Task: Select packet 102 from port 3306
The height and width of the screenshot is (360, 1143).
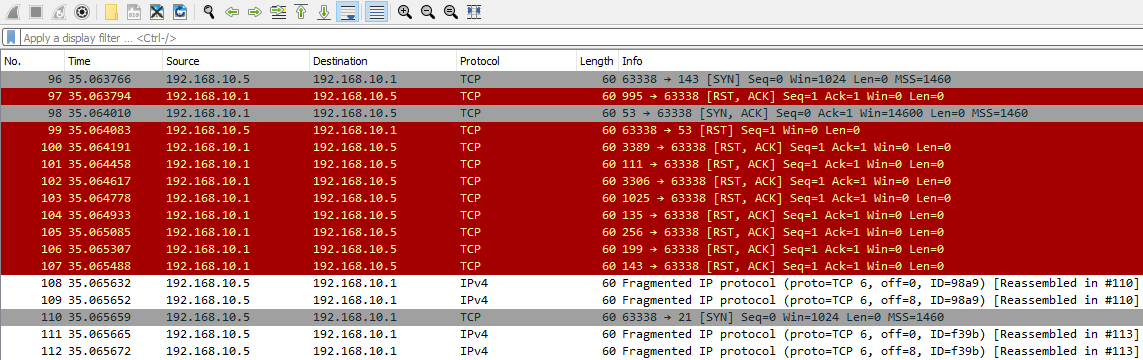Action: pos(572,181)
